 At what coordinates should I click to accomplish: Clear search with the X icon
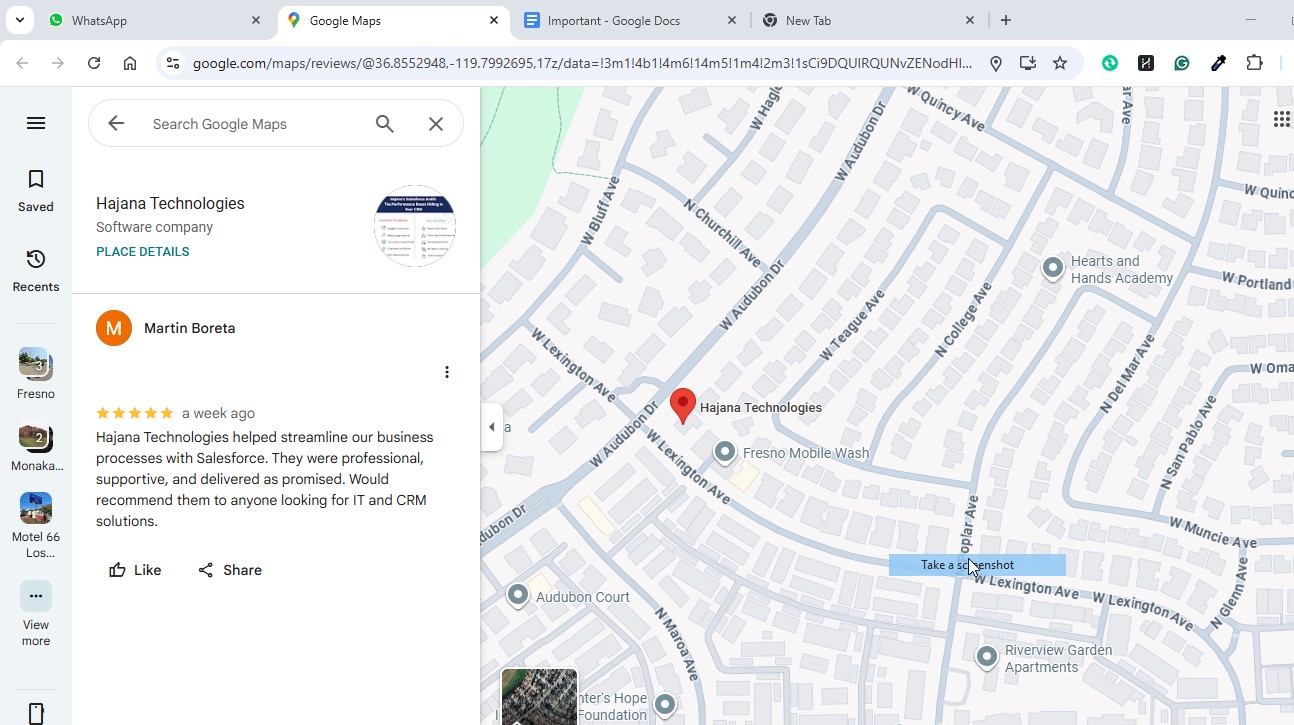pyautogui.click(x=436, y=124)
